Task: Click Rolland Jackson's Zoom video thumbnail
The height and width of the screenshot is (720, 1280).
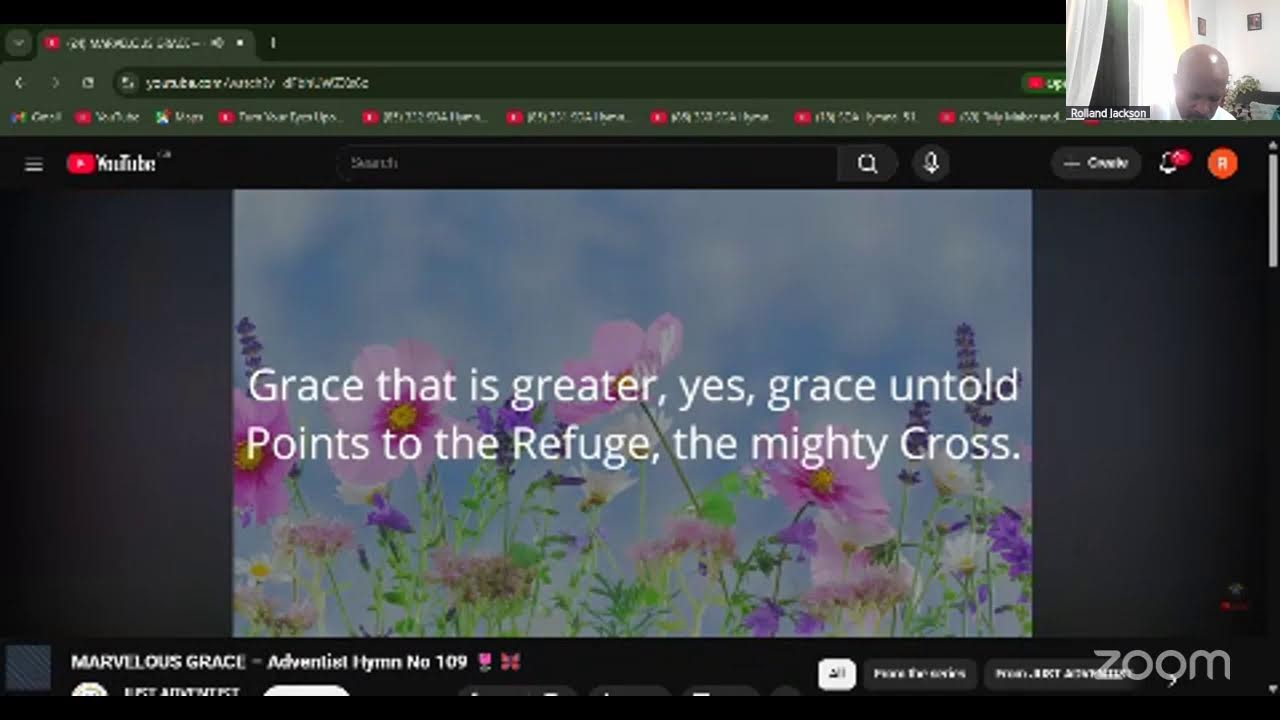Action: click(1173, 60)
